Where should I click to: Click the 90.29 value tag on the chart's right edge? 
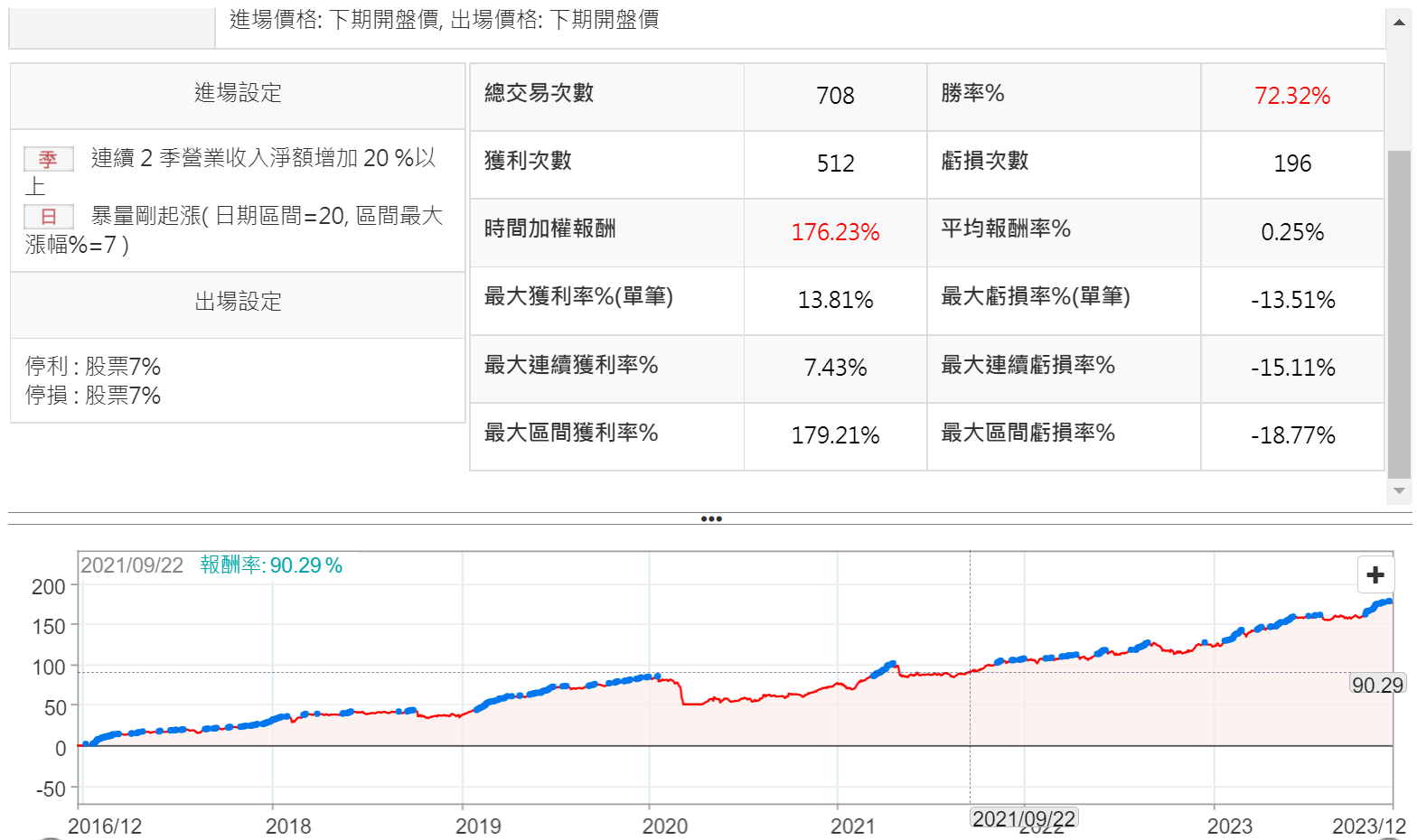[1377, 685]
